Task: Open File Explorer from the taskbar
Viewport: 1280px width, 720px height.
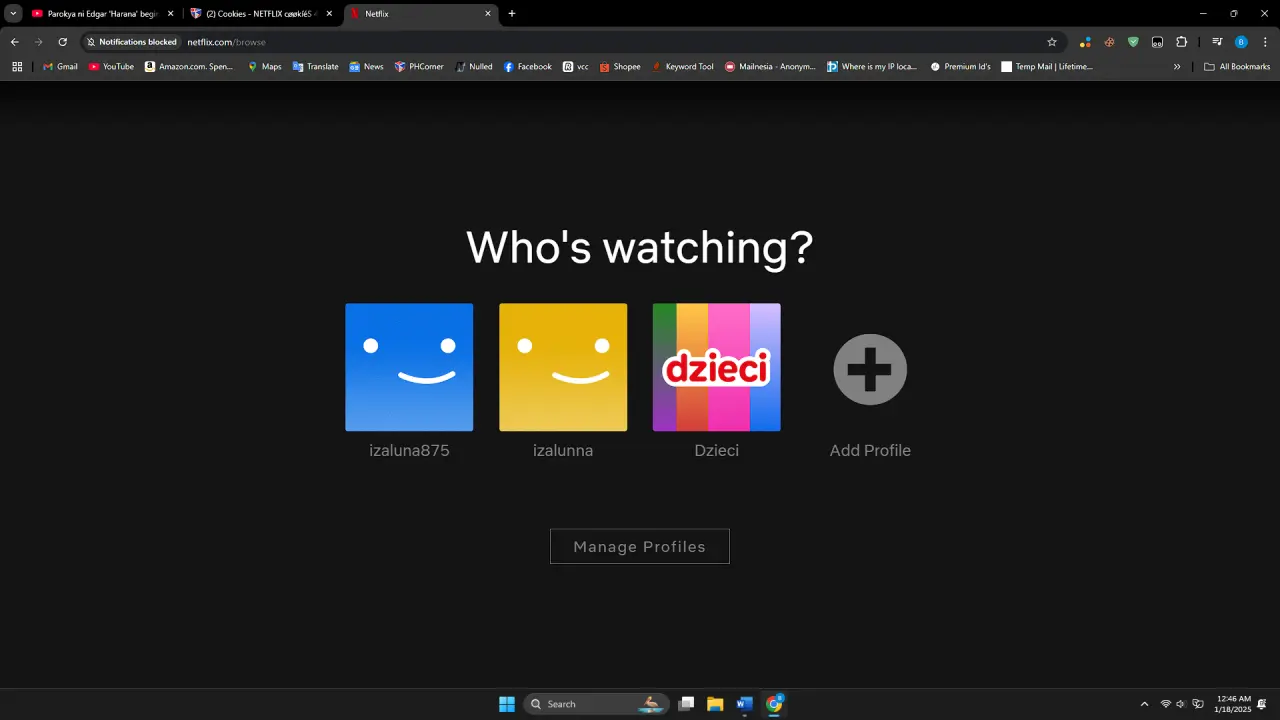Action: [715, 704]
